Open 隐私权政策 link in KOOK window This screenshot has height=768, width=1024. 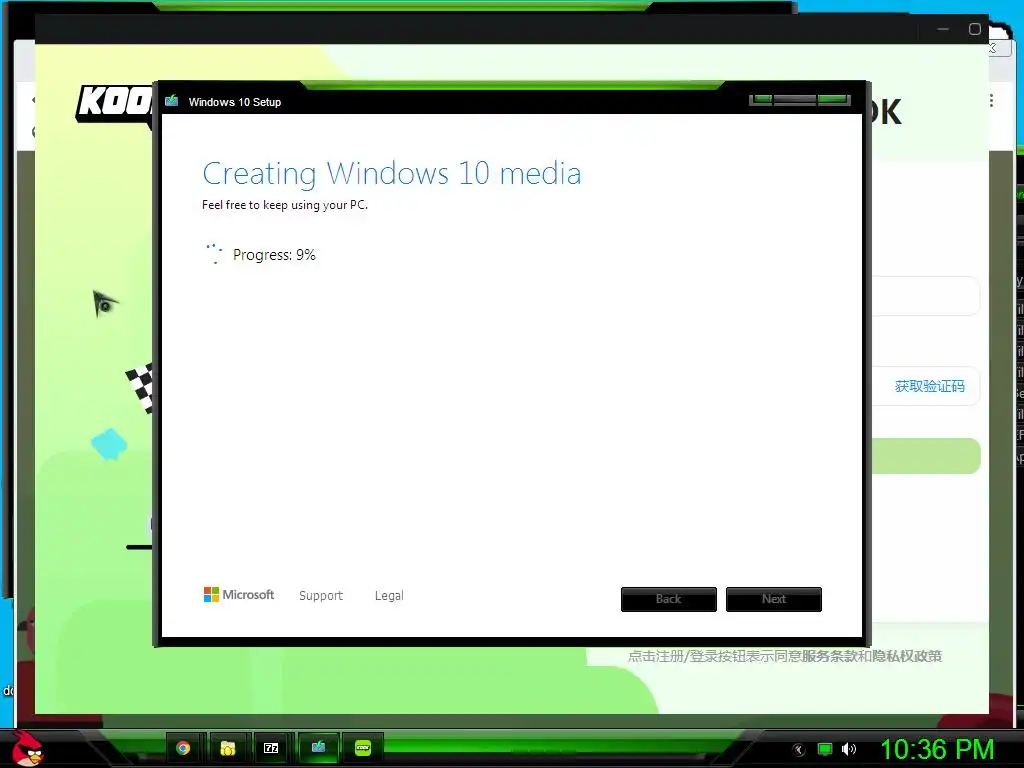[906, 656]
